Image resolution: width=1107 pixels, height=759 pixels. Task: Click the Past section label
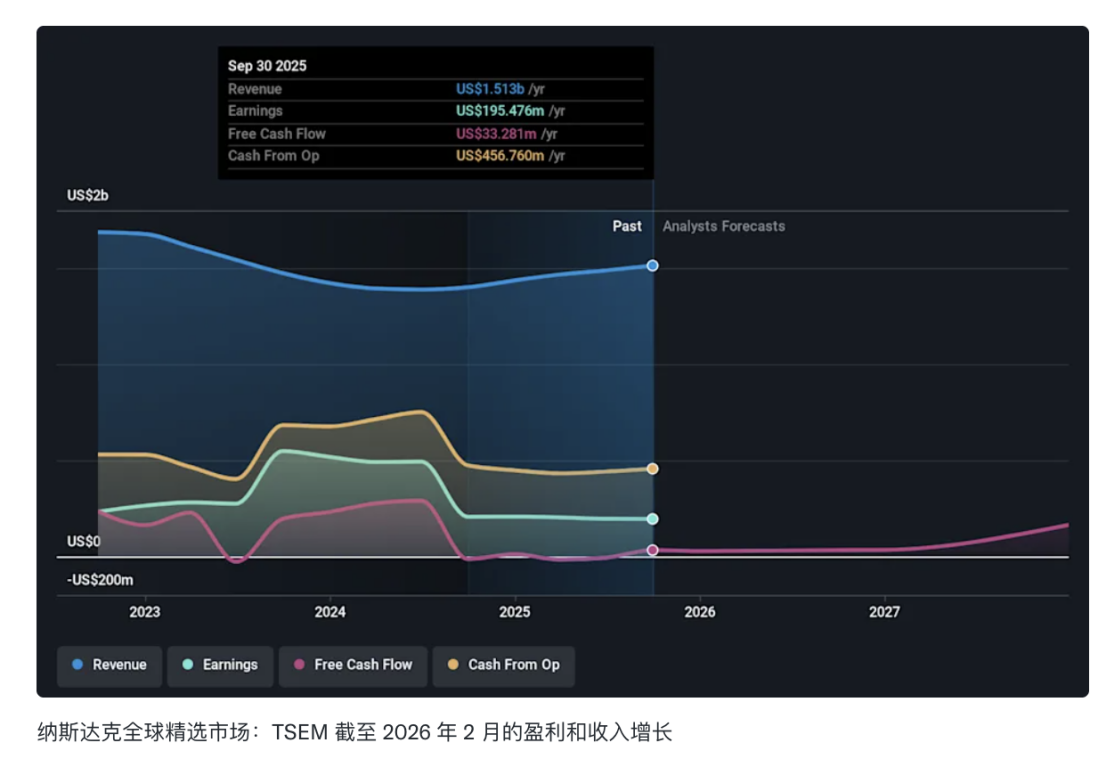tap(627, 227)
